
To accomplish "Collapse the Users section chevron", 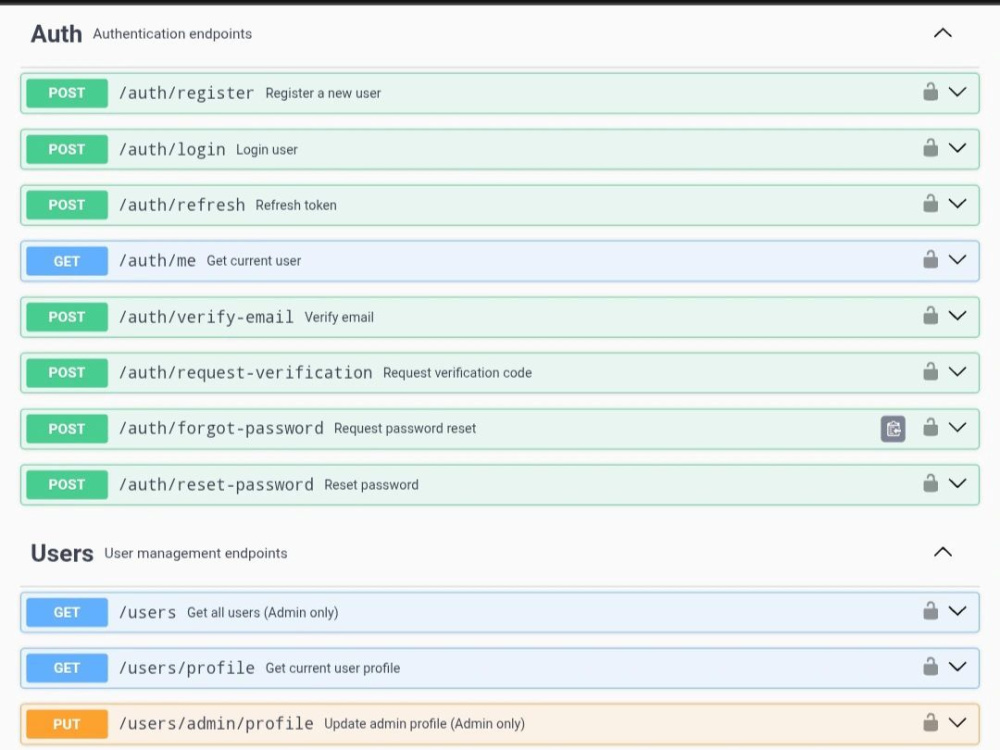I will (x=943, y=552).
